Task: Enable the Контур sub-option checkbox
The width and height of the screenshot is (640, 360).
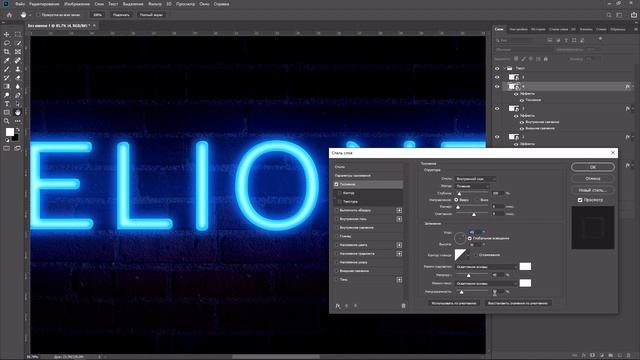Action: coord(340,193)
